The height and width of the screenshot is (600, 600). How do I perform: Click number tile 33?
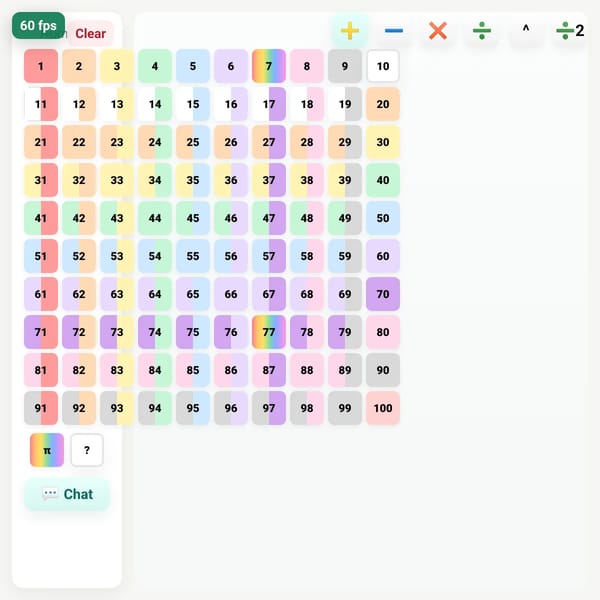tap(117, 180)
